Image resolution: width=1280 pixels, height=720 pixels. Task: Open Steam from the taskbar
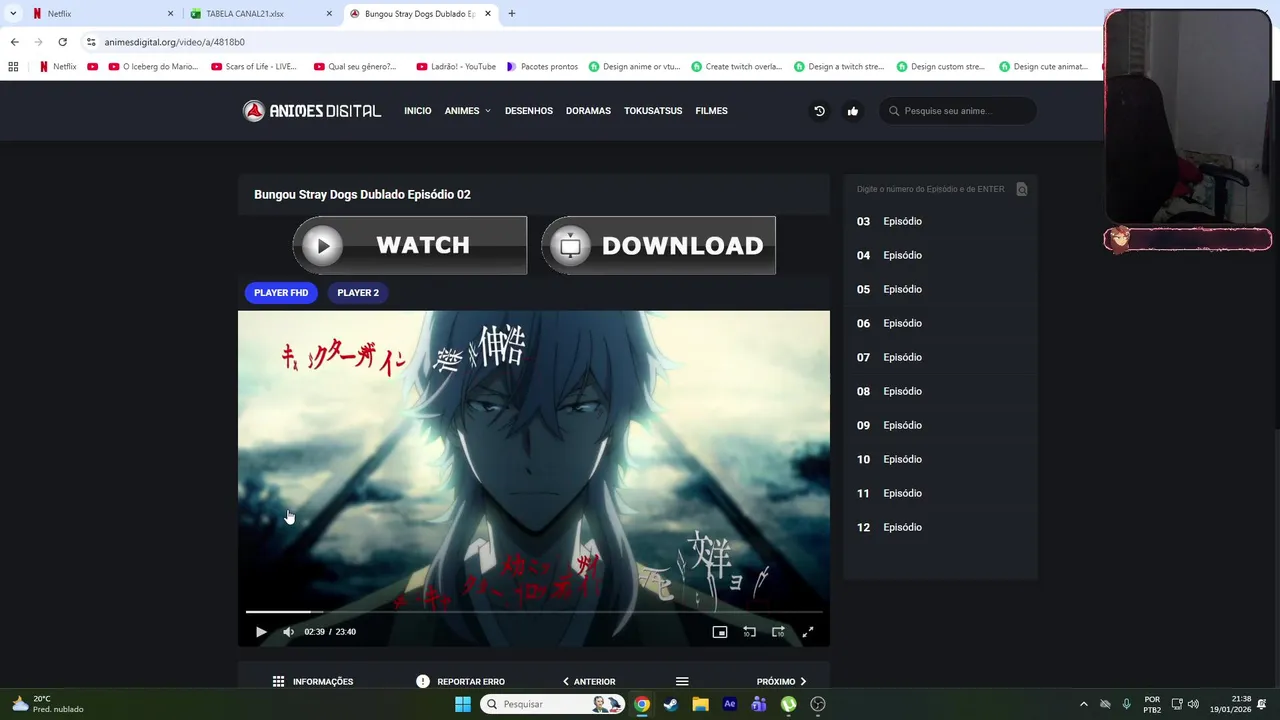(x=671, y=704)
